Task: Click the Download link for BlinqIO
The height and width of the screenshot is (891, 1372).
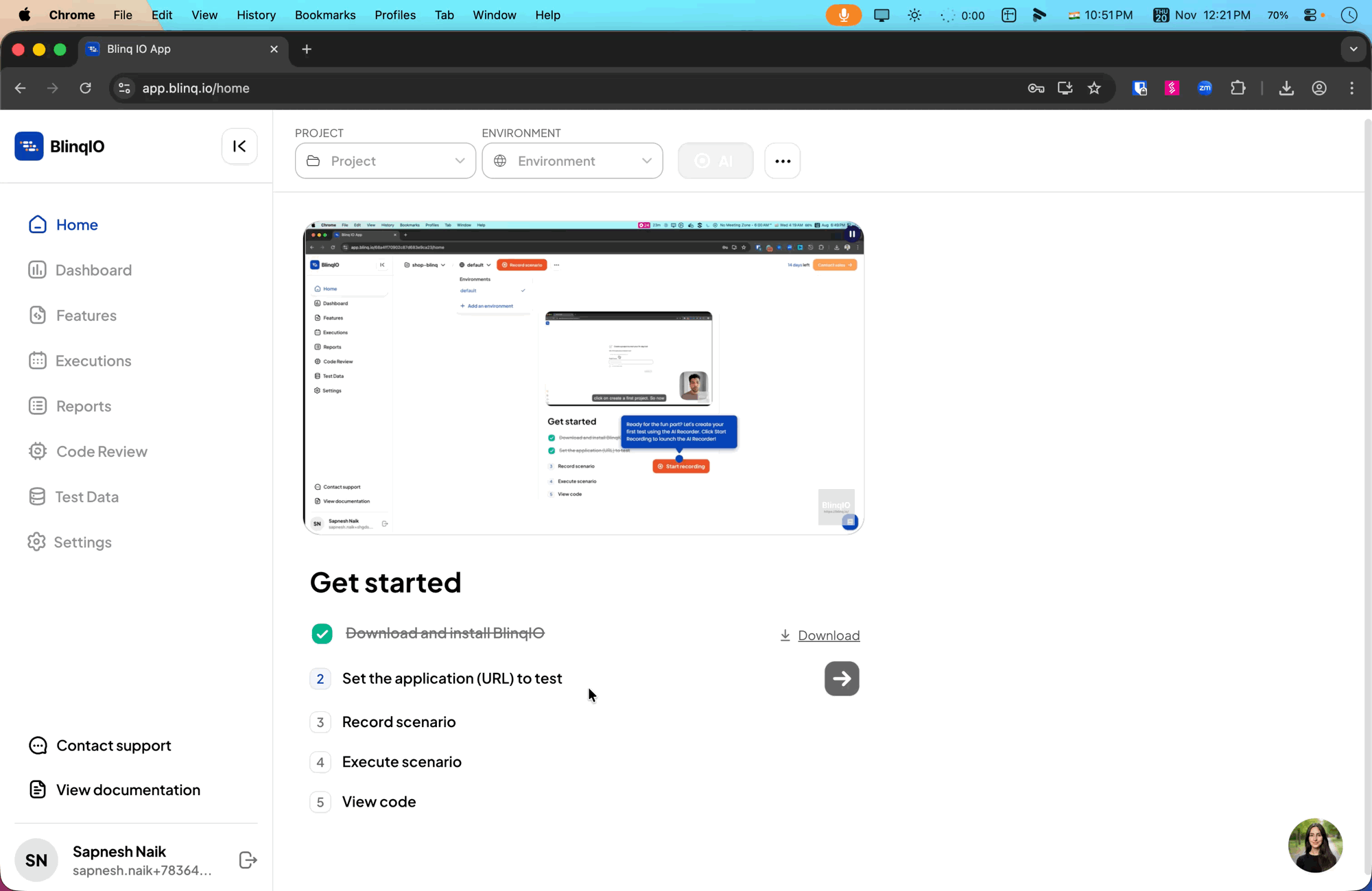Action: pyautogui.click(x=827, y=635)
